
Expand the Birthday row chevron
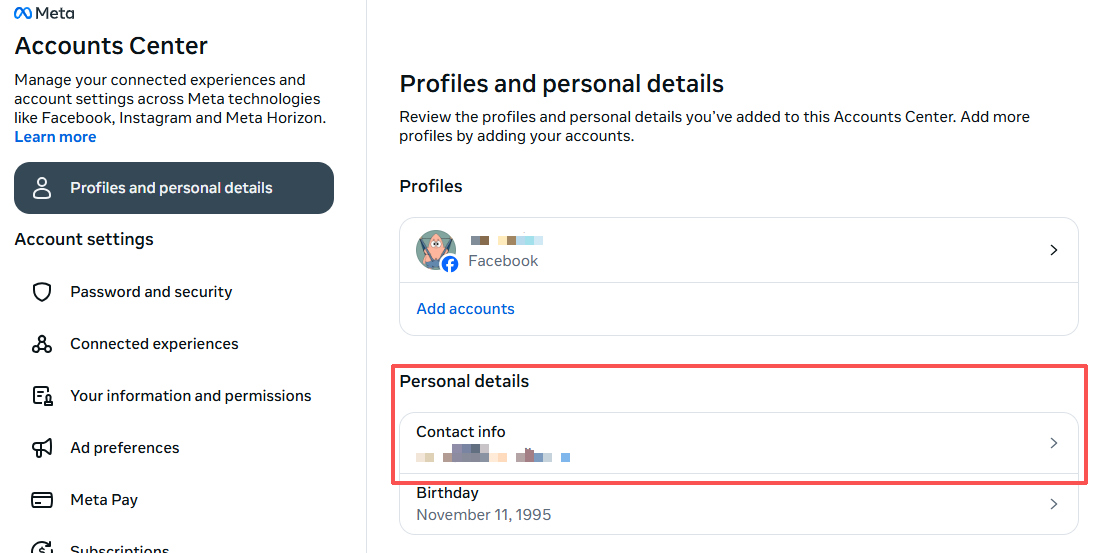click(x=1053, y=504)
